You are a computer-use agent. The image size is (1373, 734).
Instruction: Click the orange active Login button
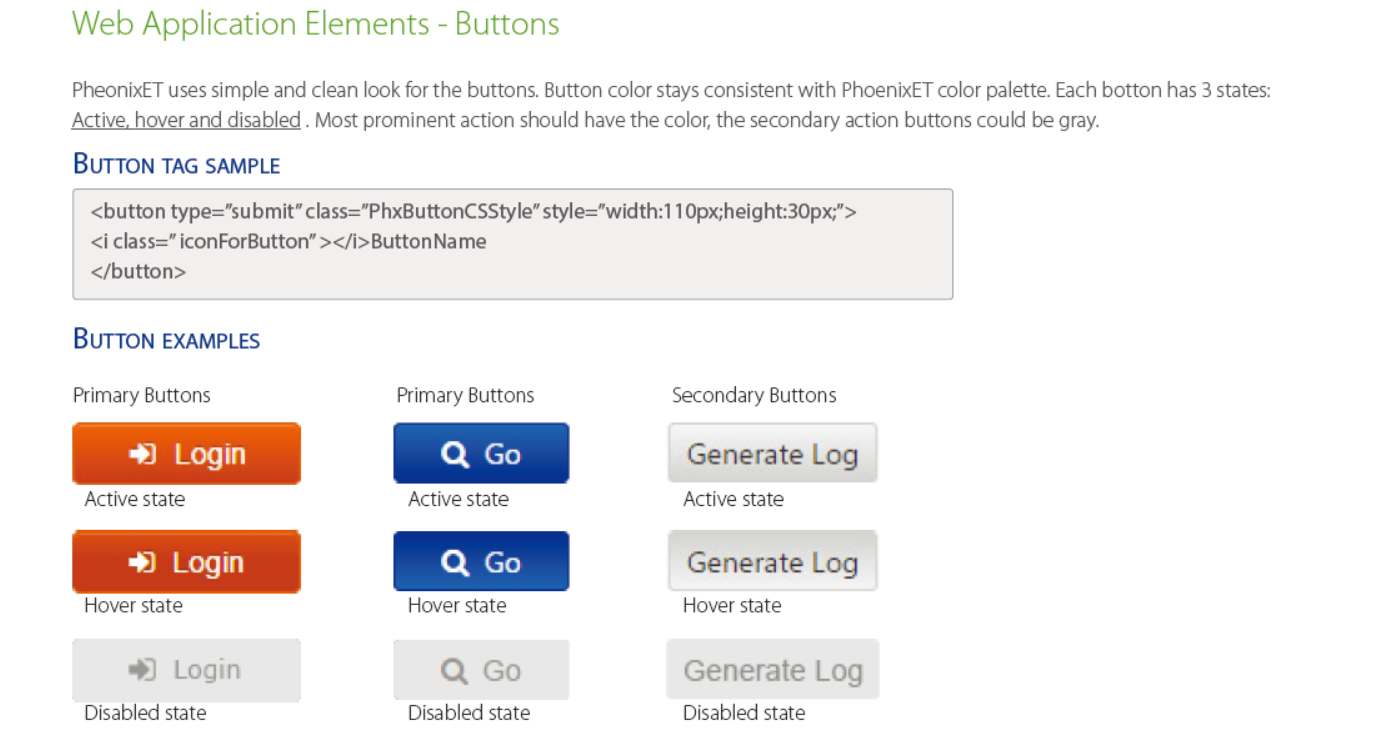186,453
